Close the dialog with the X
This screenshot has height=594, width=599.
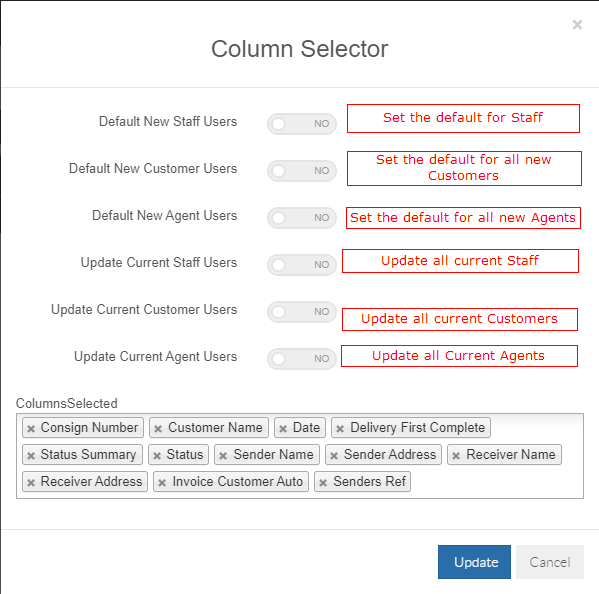(577, 25)
